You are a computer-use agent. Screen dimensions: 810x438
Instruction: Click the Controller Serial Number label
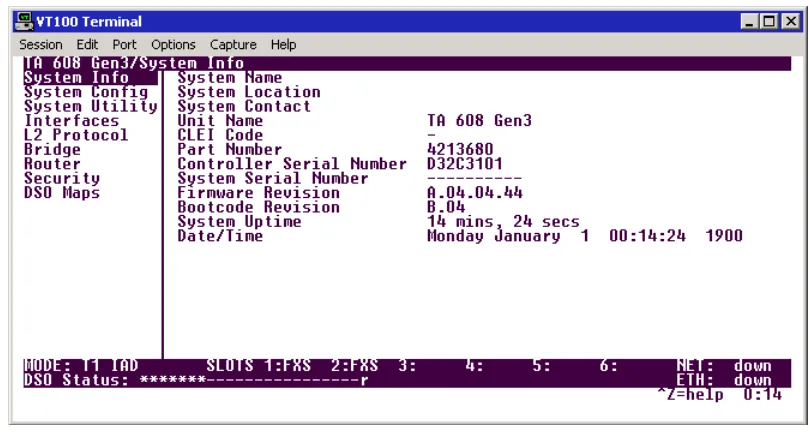292,164
